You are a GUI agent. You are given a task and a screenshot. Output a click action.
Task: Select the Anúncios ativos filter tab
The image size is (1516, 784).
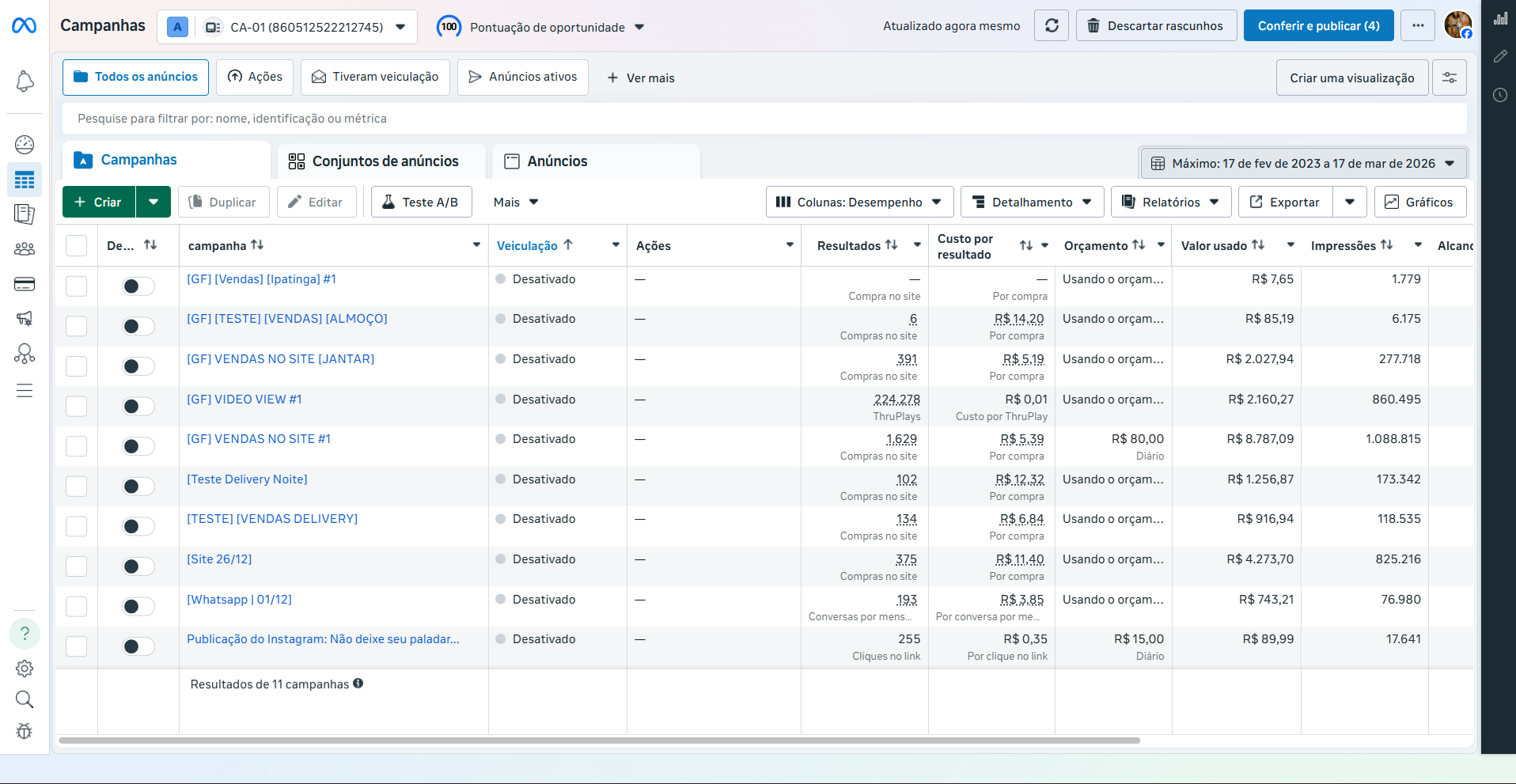point(522,77)
